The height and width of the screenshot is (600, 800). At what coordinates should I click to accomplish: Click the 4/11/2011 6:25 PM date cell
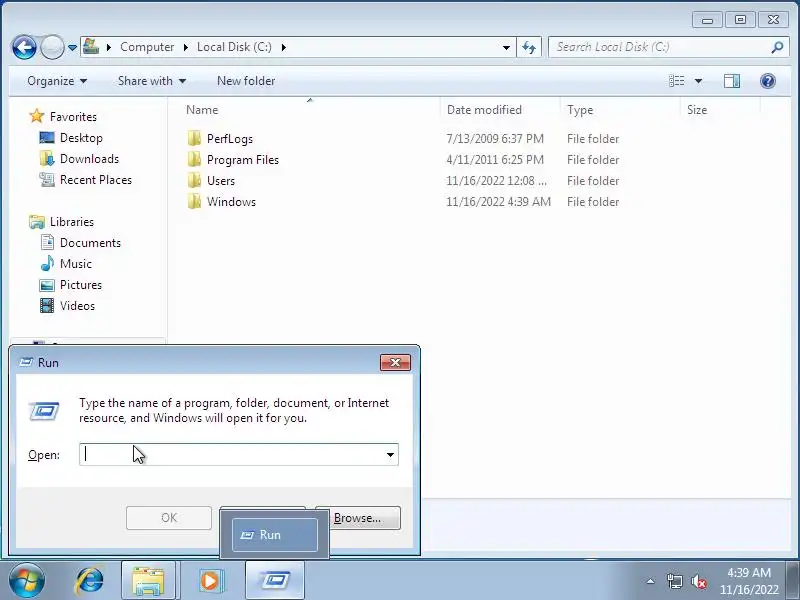pos(495,160)
